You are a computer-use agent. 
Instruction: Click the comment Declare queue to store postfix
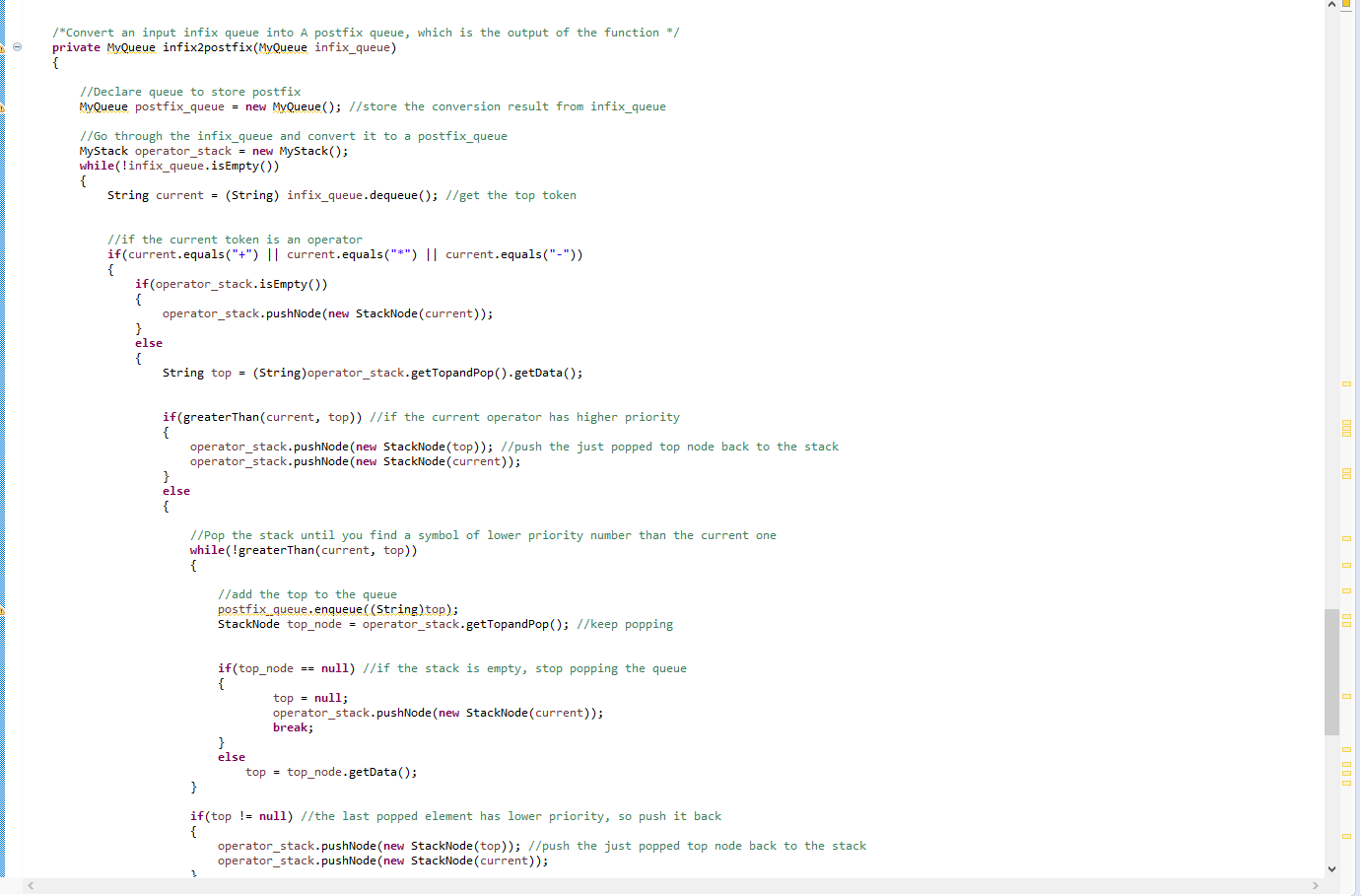189,91
